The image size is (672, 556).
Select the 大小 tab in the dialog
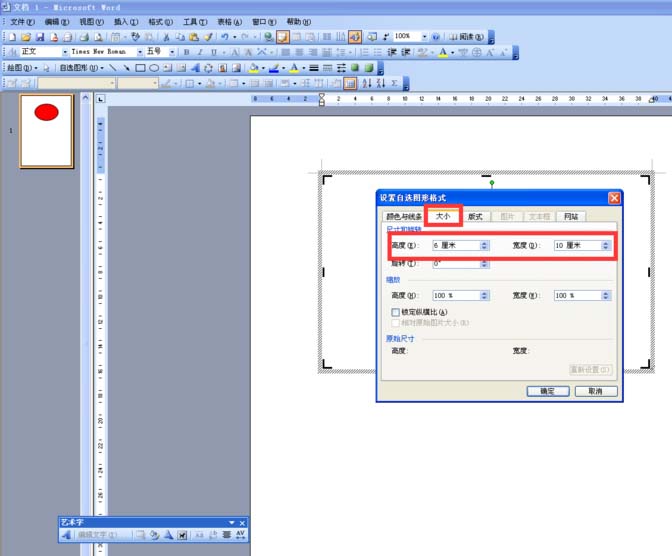443,216
